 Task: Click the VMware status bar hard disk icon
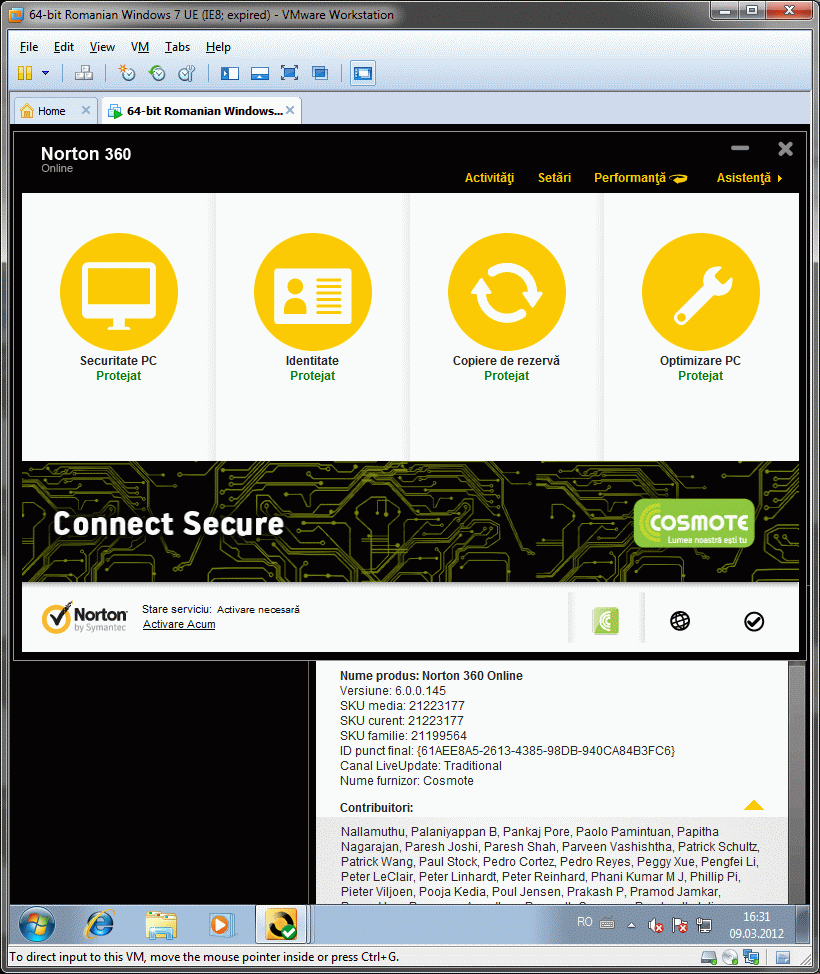[708, 957]
